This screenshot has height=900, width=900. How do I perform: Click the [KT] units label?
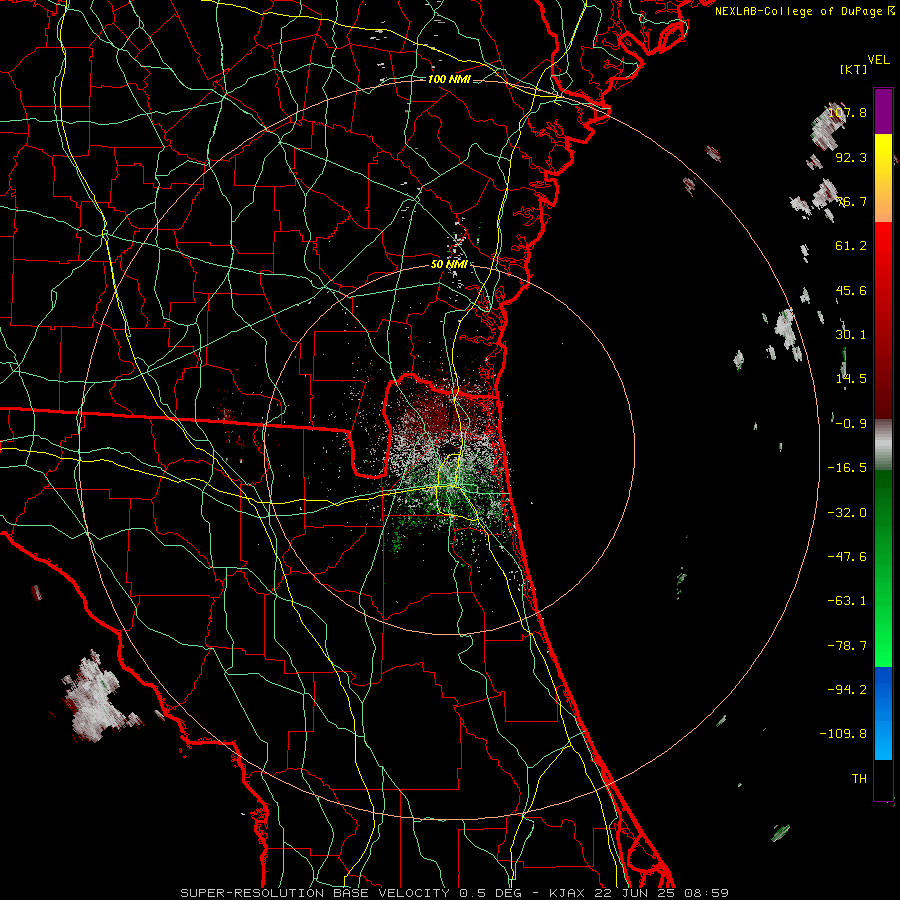click(x=854, y=69)
